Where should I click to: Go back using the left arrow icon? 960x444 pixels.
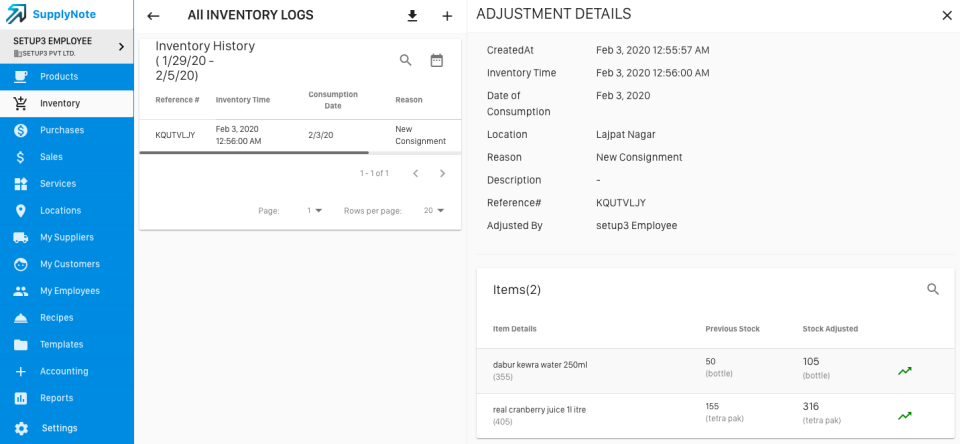point(153,16)
